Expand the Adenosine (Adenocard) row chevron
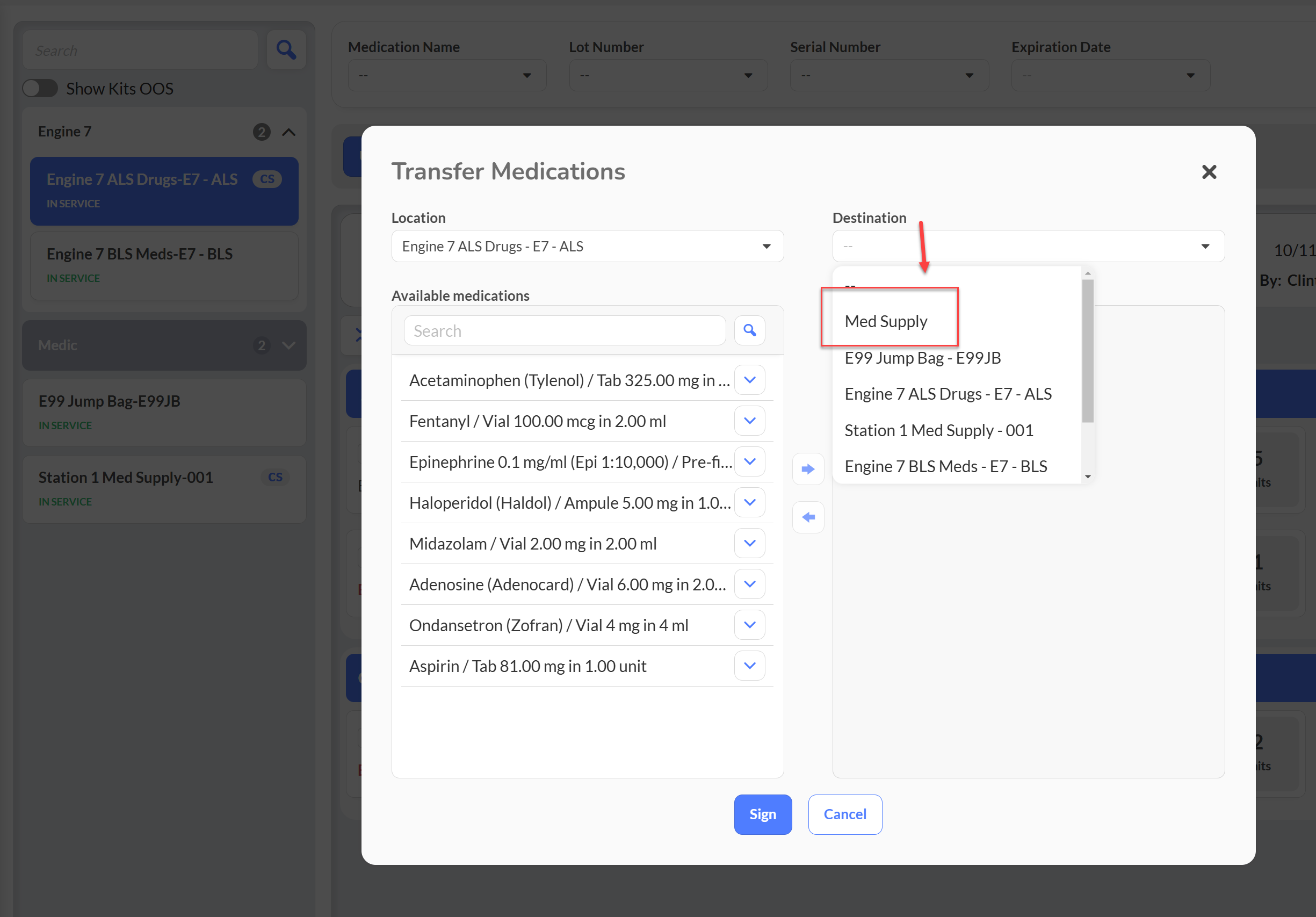This screenshot has width=1316, height=917. tap(750, 584)
